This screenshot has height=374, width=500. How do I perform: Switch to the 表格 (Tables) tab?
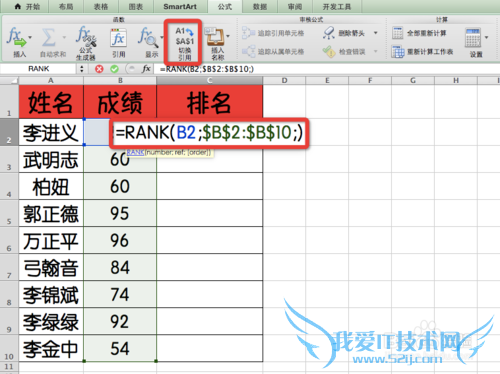click(101, 6)
